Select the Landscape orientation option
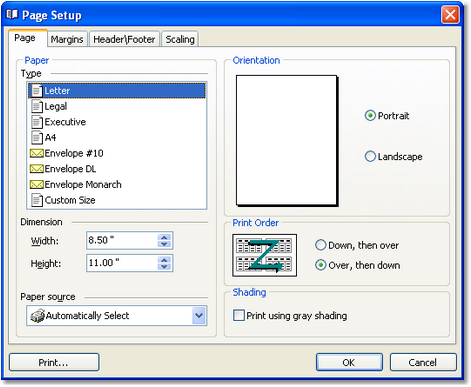 click(x=370, y=156)
